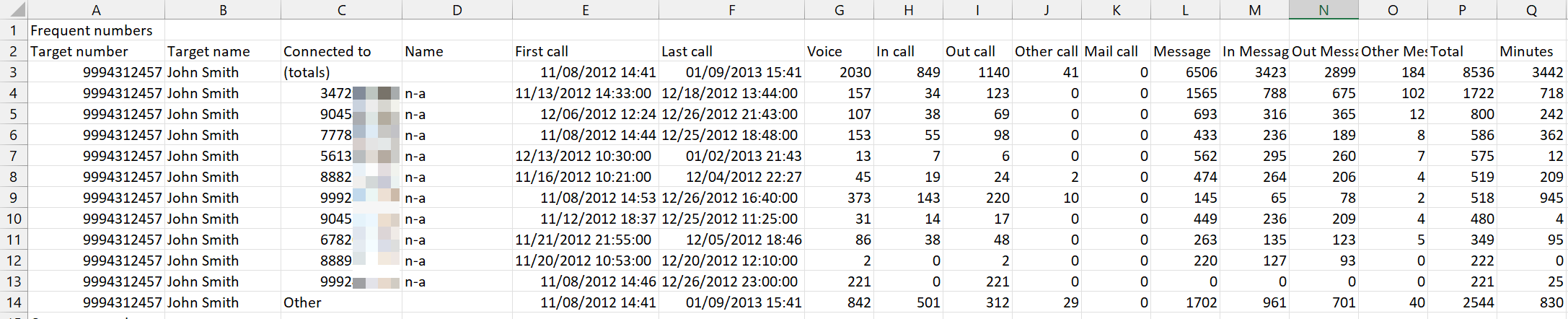The image size is (1568, 319).
Task: Click the 'Last call' header cell
Action: [687, 51]
